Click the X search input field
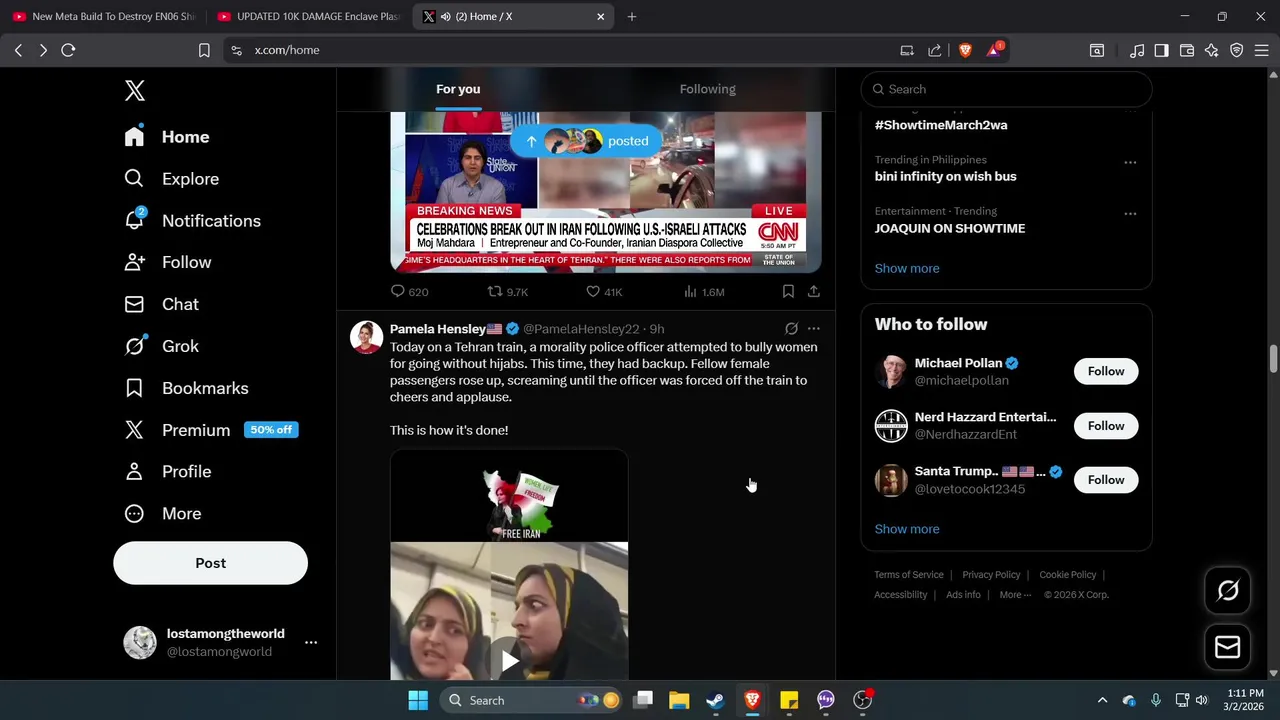 [x=1006, y=89]
